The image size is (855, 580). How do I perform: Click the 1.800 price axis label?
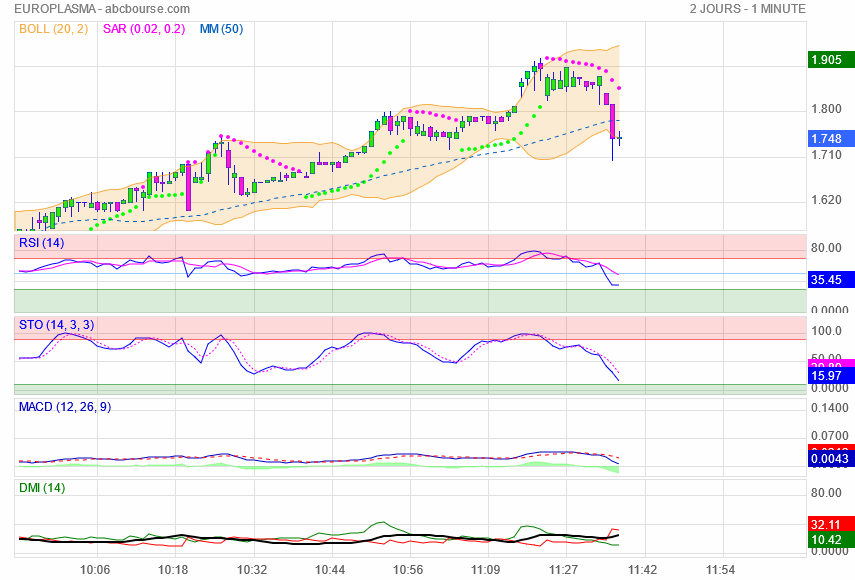826,109
